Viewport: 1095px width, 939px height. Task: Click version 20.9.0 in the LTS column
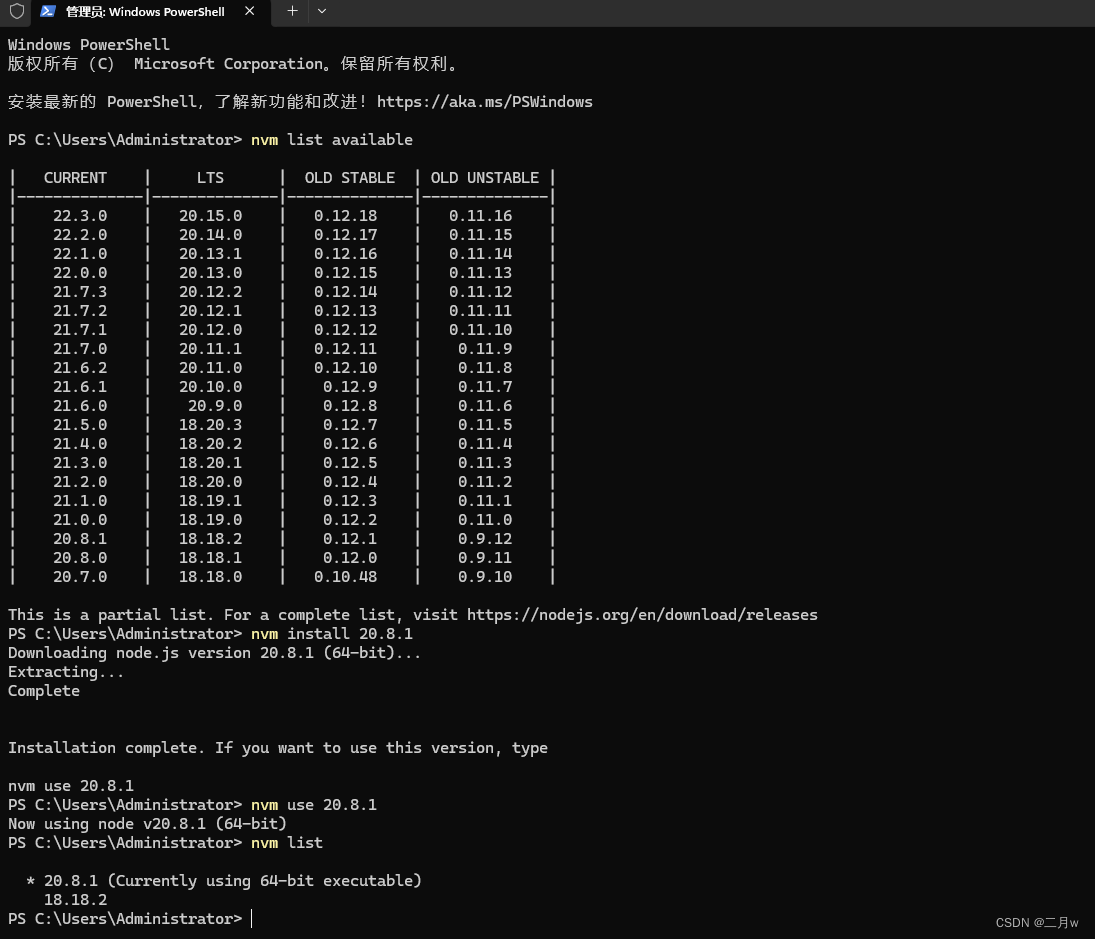[x=215, y=406]
